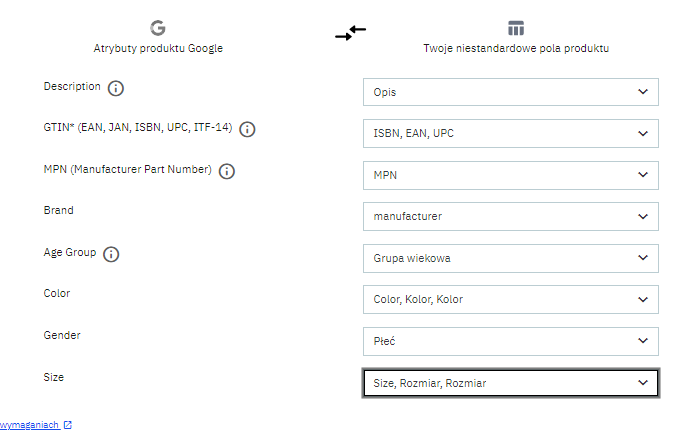Click the Atrybuty produktu Google heading

coord(158,48)
